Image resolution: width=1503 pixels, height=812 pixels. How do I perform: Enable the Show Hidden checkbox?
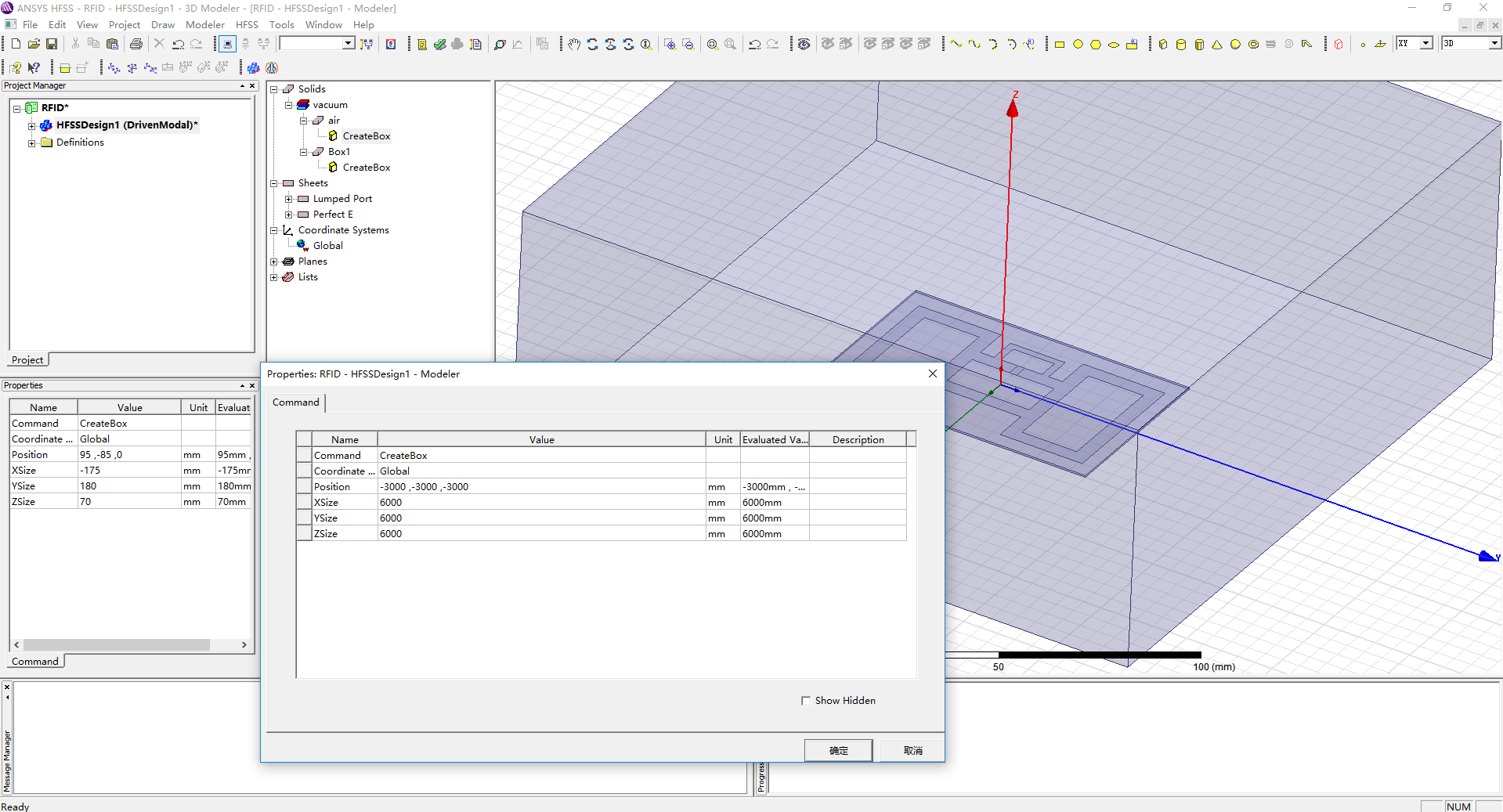pos(806,701)
